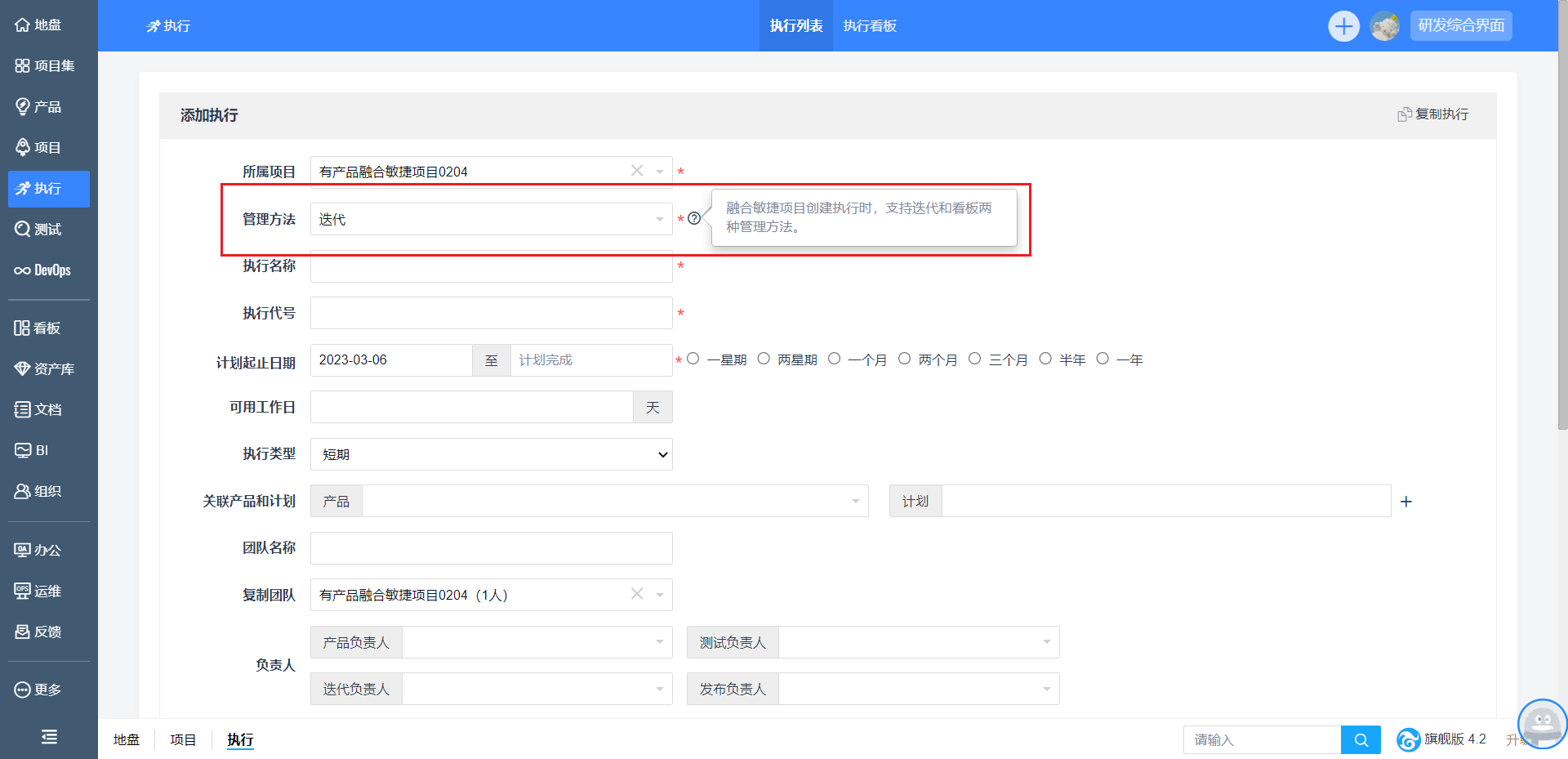The image size is (1568, 759).
Task: Click the plus icon to add product plan row
Action: click(1405, 502)
